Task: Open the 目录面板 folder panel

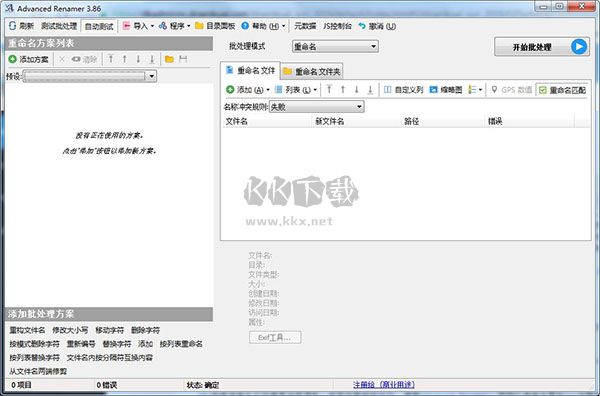Action: tap(215, 26)
